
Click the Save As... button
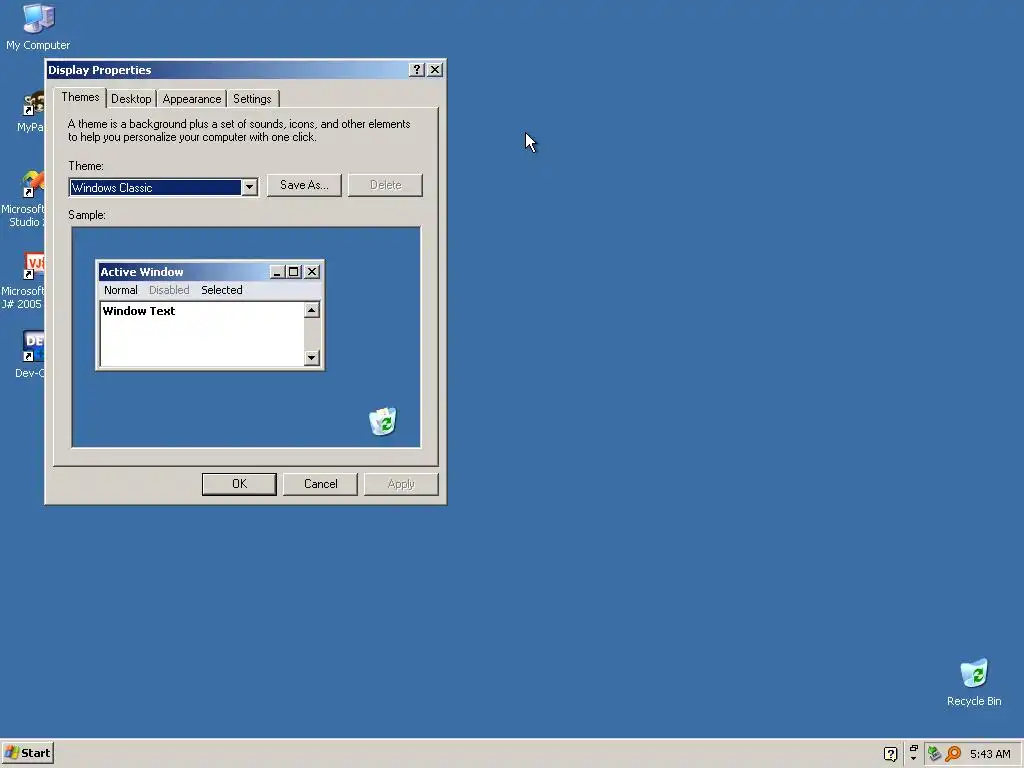[304, 185]
